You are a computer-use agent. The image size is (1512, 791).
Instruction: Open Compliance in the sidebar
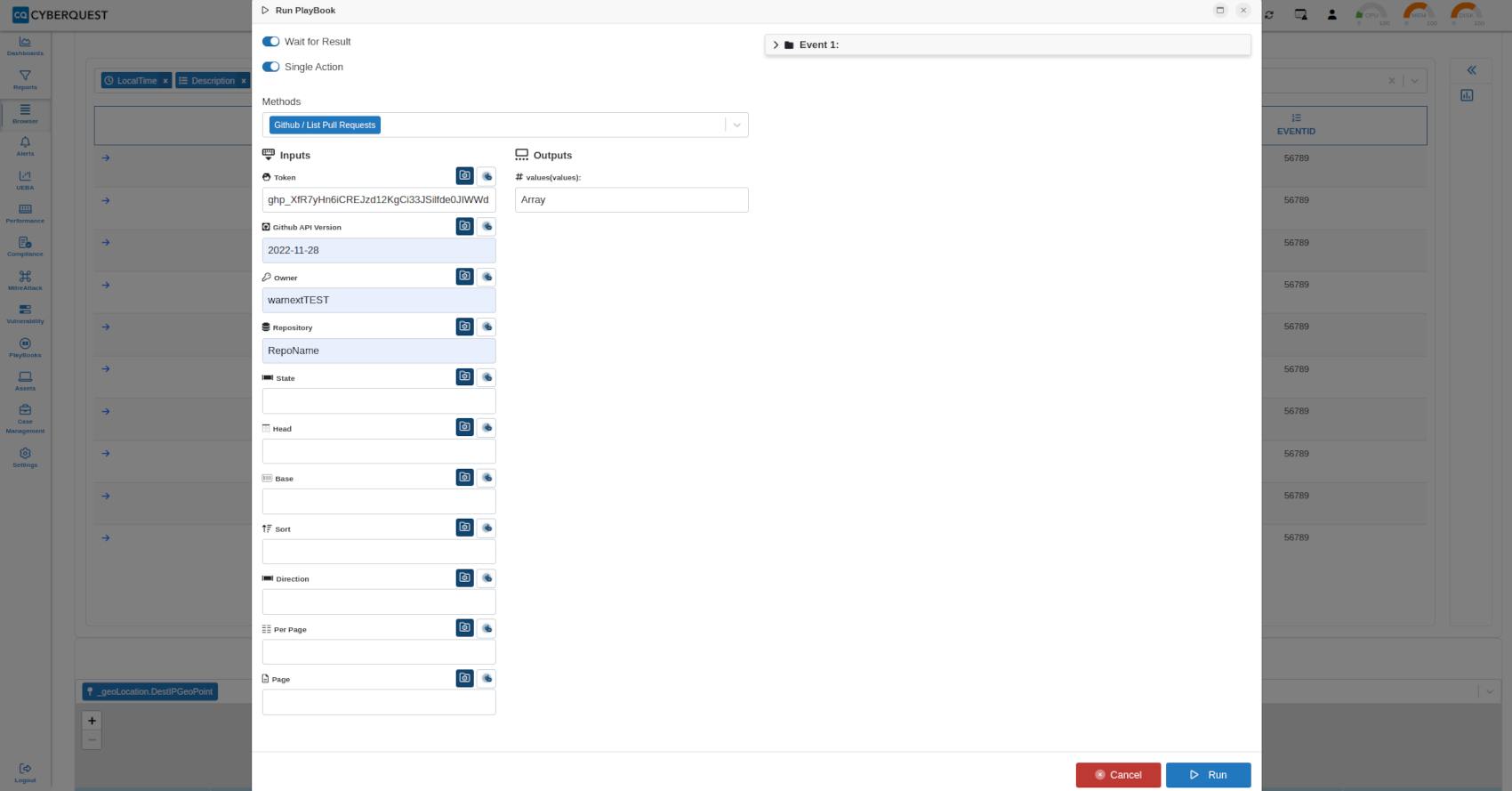click(x=25, y=247)
